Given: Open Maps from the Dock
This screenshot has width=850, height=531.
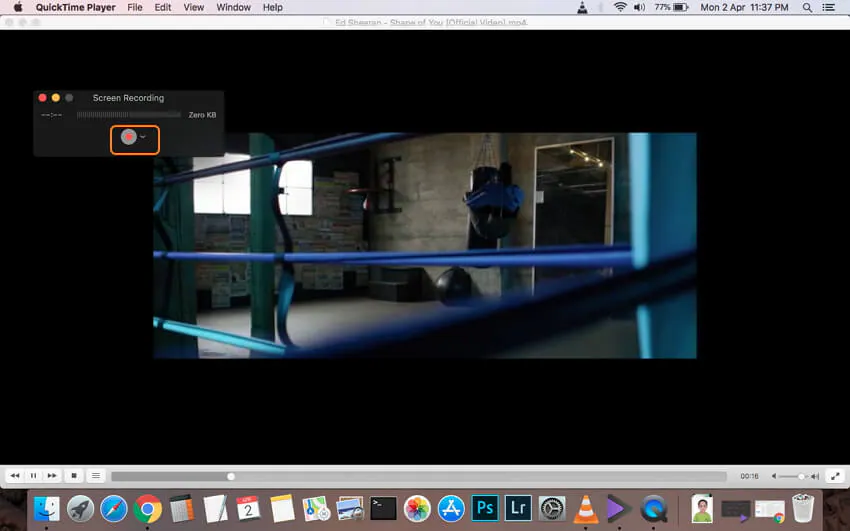Looking at the screenshot, I should [316, 509].
